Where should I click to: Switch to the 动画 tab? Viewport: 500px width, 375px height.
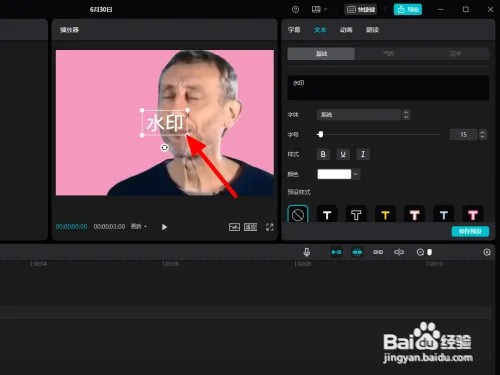[x=346, y=30]
